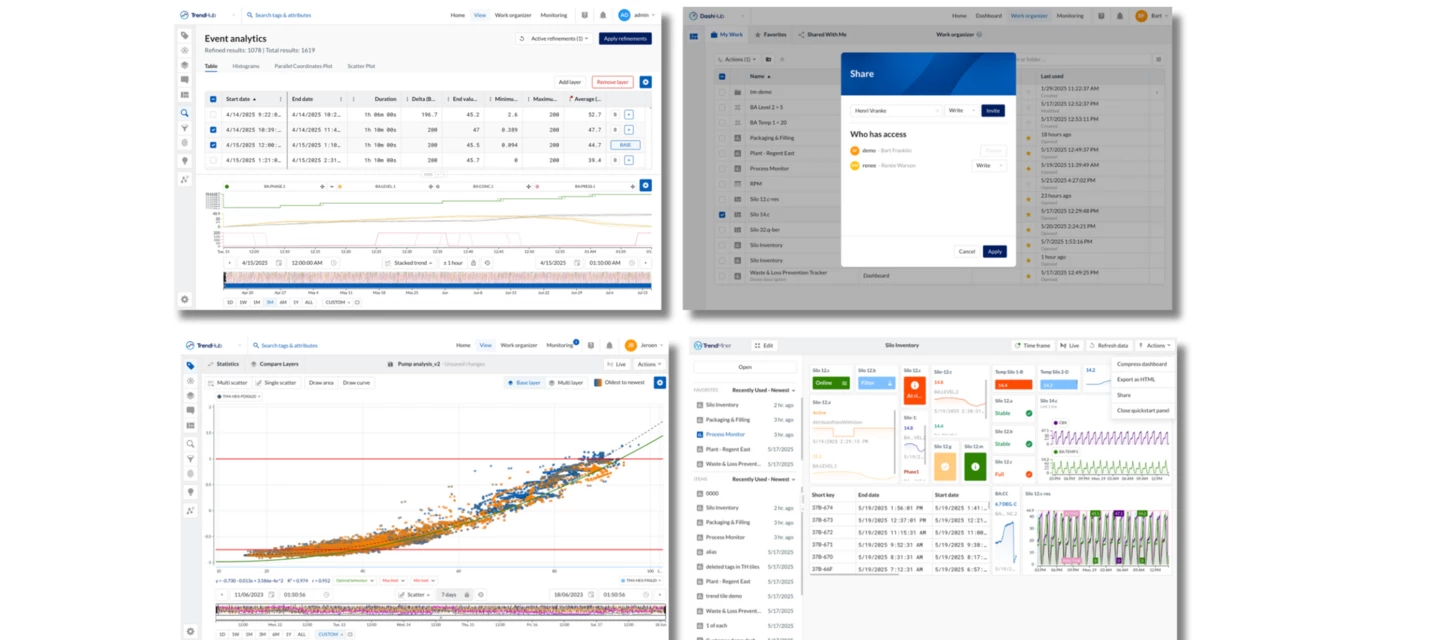Viewport: 1440px width, 640px height.
Task: Open Scatter chart type dropdown
Action: tap(416, 595)
